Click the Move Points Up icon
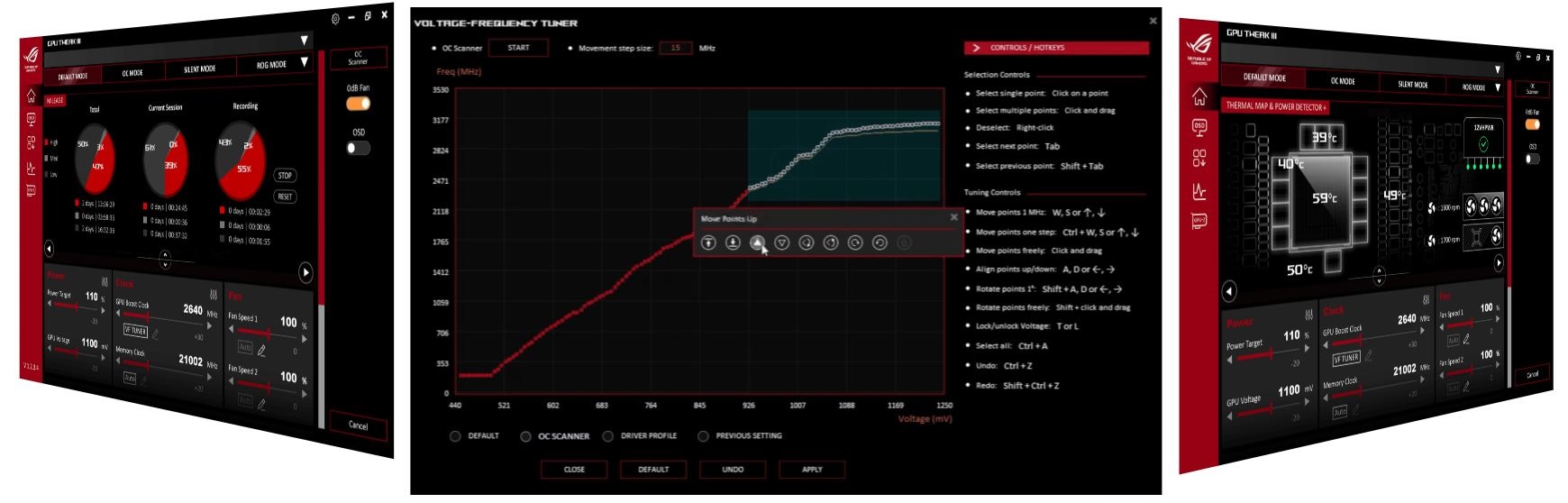 pyautogui.click(x=757, y=242)
